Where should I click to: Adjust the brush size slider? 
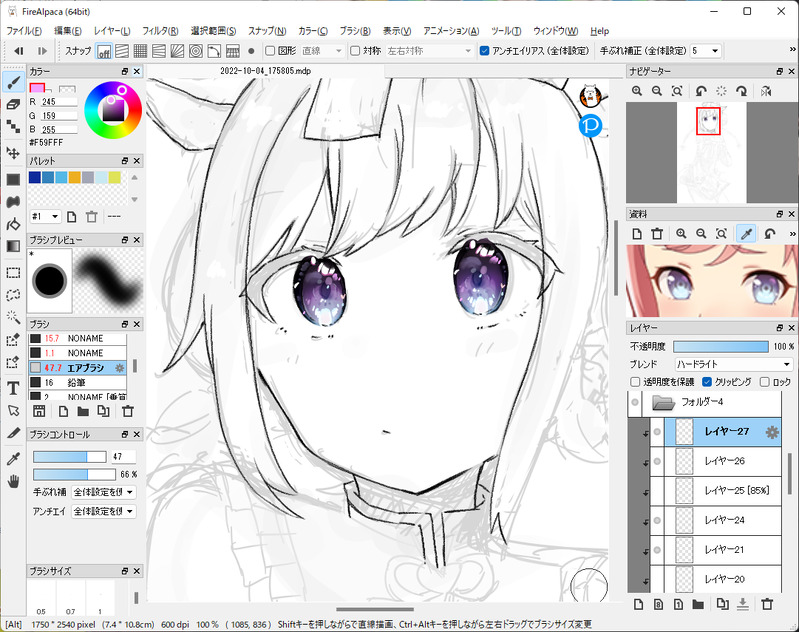[x=70, y=457]
